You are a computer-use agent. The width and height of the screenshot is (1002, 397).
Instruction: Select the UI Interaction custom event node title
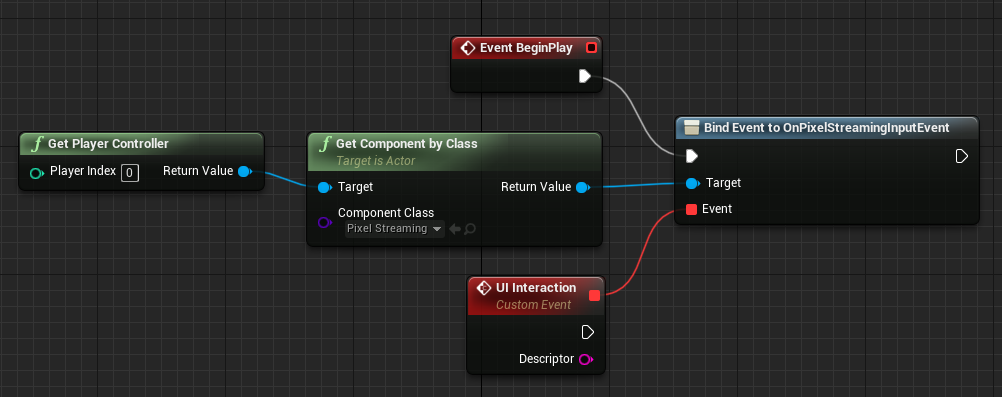pyautogui.click(x=536, y=288)
